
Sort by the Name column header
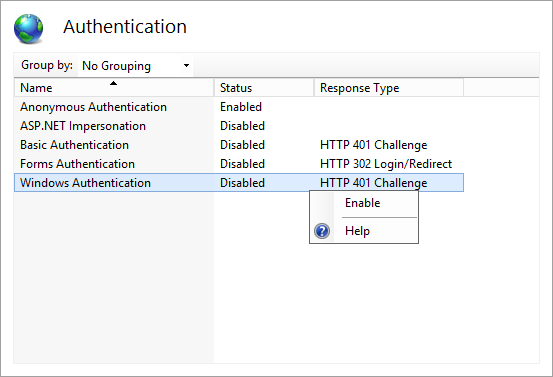point(114,87)
